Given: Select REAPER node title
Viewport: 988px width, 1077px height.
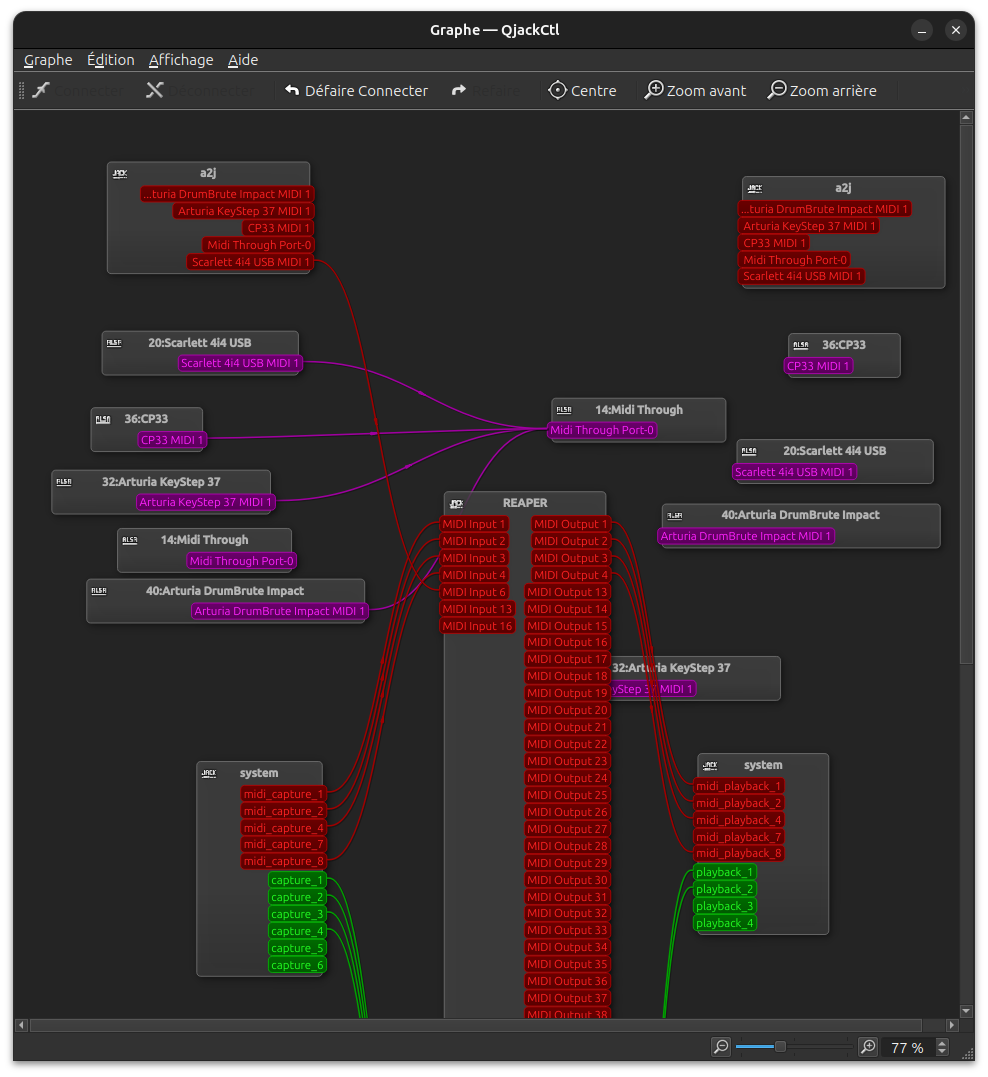Looking at the screenshot, I should click(x=525, y=503).
